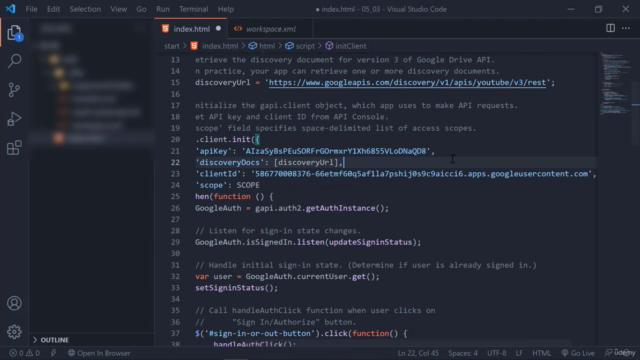Open the Source Control view
The width and height of the screenshot is (640, 360).
[x=14, y=90]
